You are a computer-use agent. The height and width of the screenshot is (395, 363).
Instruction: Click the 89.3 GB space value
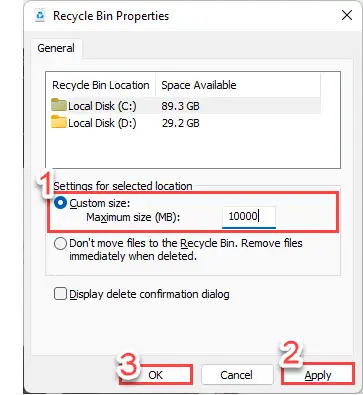click(x=180, y=106)
